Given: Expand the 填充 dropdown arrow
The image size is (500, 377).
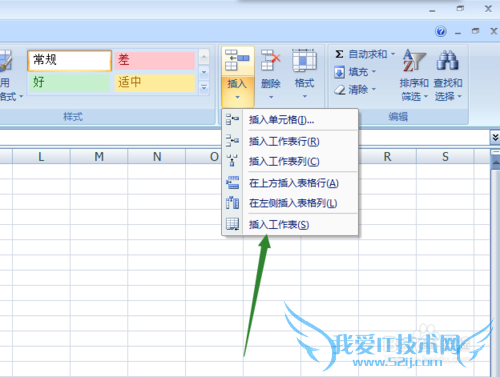Looking at the screenshot, I should tap(374, 71).
